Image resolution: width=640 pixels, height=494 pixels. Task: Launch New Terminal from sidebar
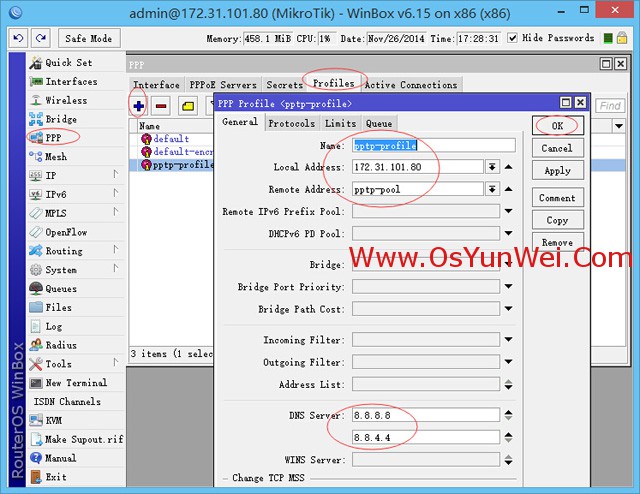(76, 383)
